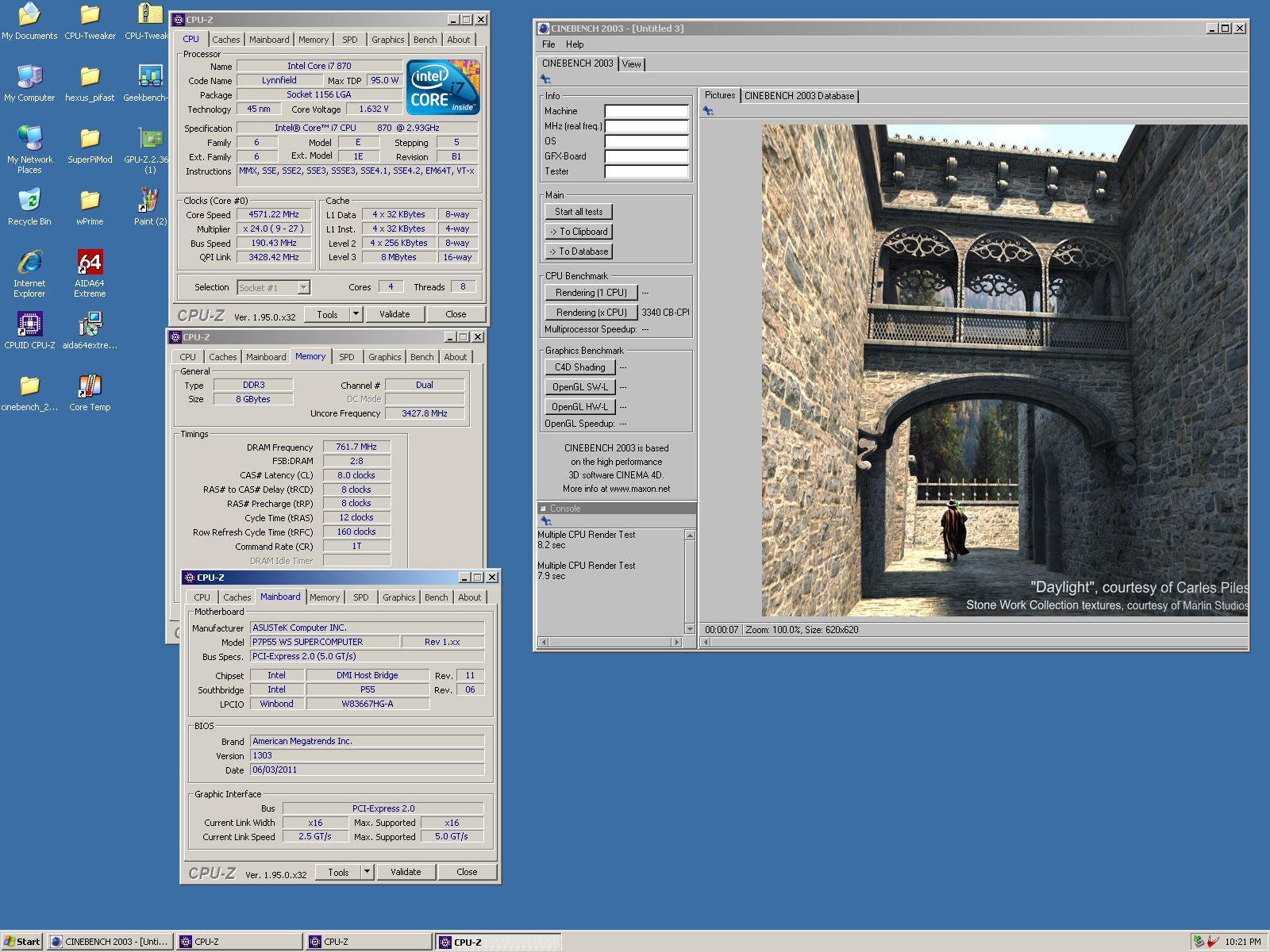Viewport: 1270px width, 952px height.
Task: Open the cinebench_2 folder icon
Action: pyautogui.click(x=29, y=393)
